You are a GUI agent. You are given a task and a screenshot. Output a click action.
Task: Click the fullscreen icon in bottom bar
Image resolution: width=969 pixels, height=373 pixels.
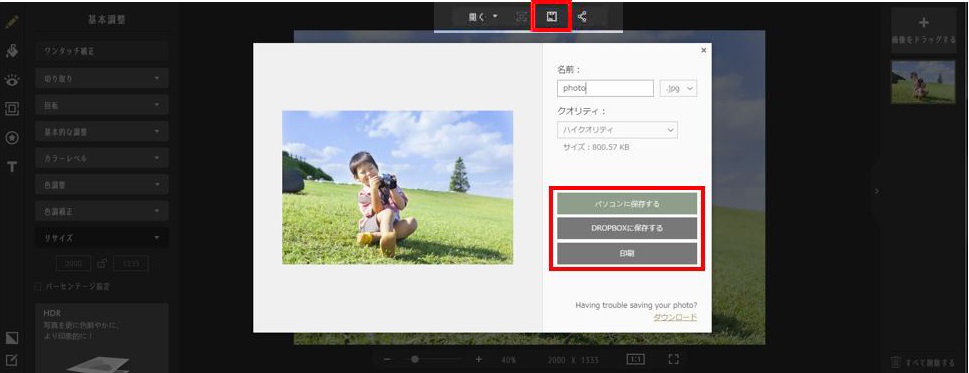click(x=674, y=359)
